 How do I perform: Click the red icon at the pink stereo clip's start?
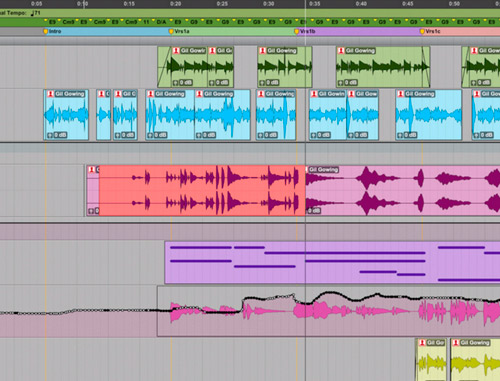[92, 170]
